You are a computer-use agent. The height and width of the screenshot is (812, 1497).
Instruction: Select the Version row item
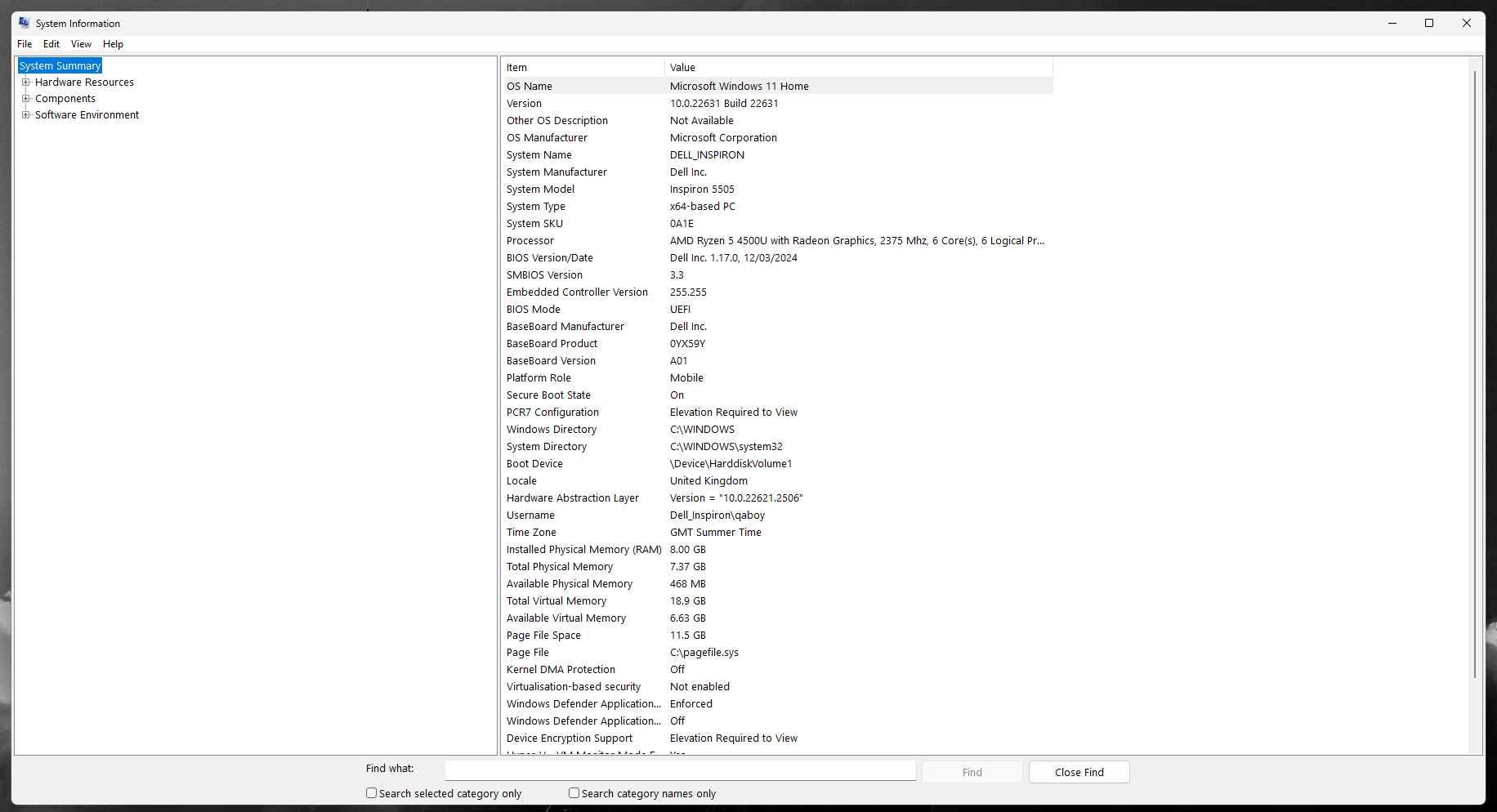tap(524, 104)
